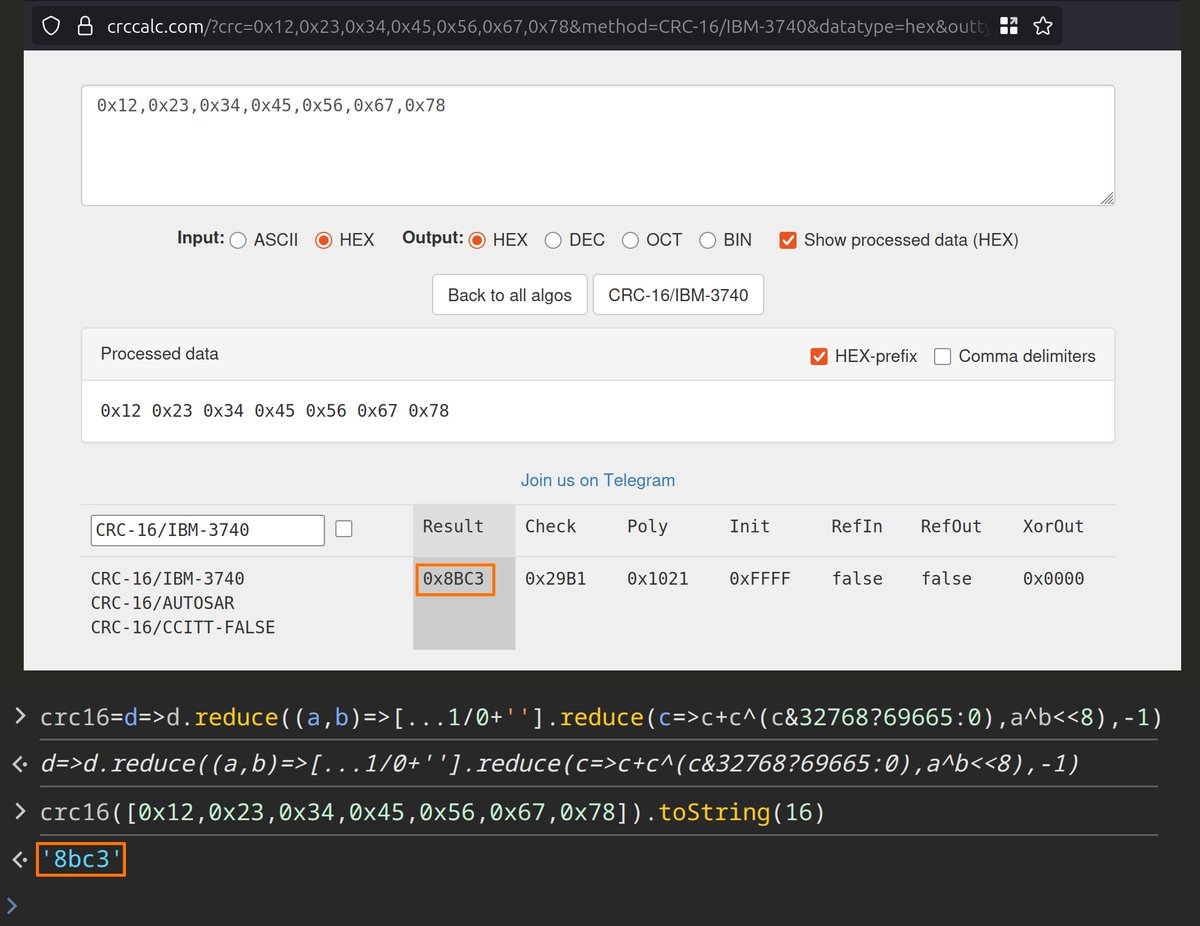Click the padlock site security icon

[x=85, y=26]
